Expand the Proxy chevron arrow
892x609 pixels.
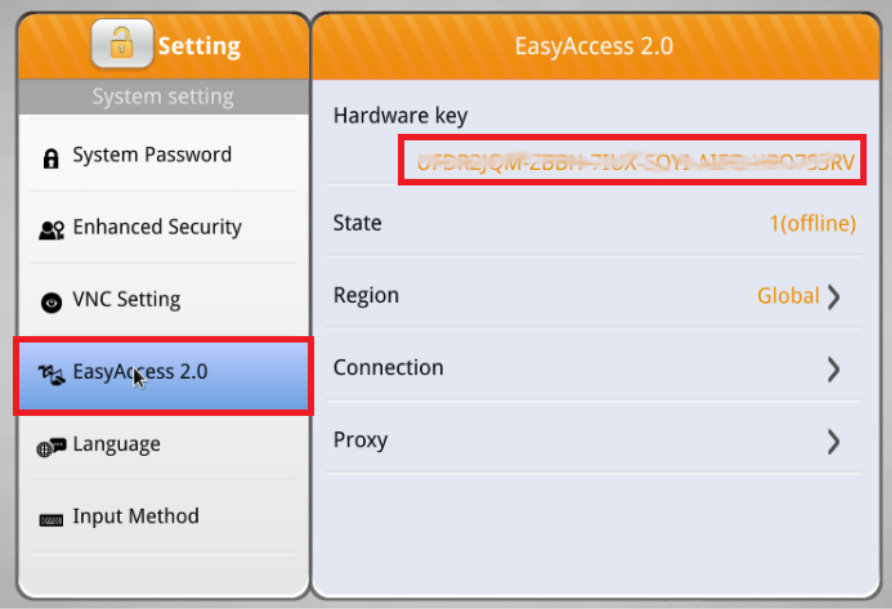(x=833, y=442)
